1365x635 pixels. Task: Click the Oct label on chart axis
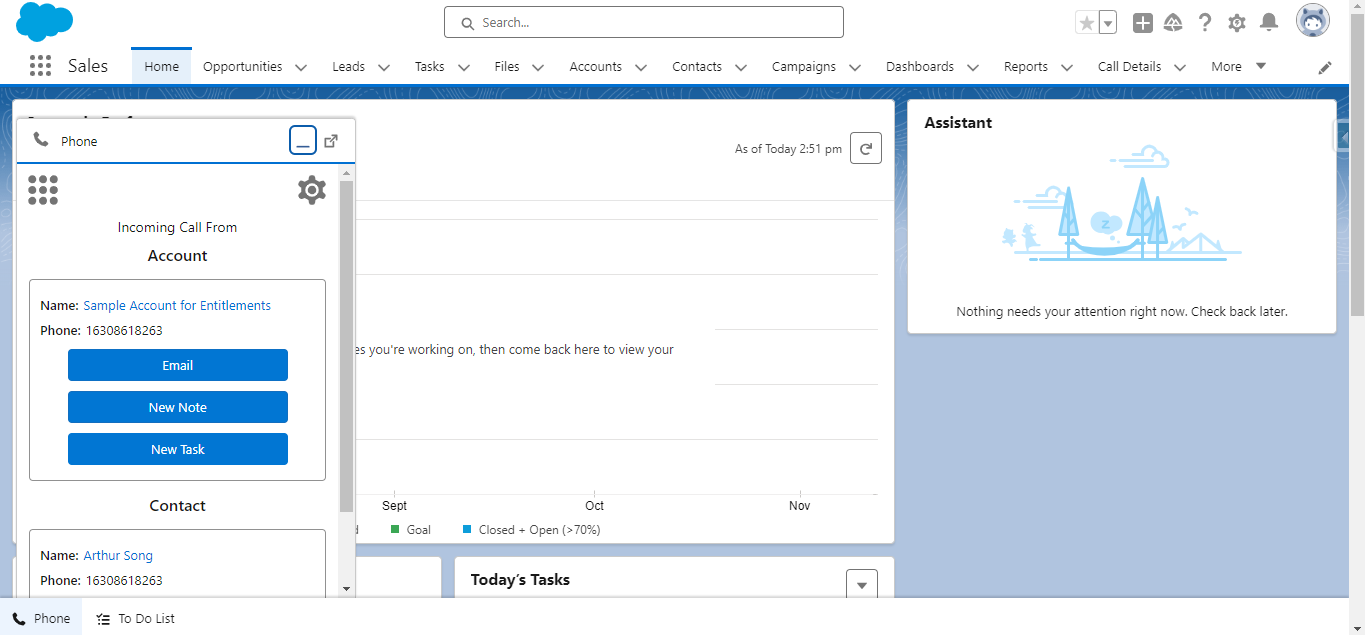pyautogui.click(x=595, y=505)
